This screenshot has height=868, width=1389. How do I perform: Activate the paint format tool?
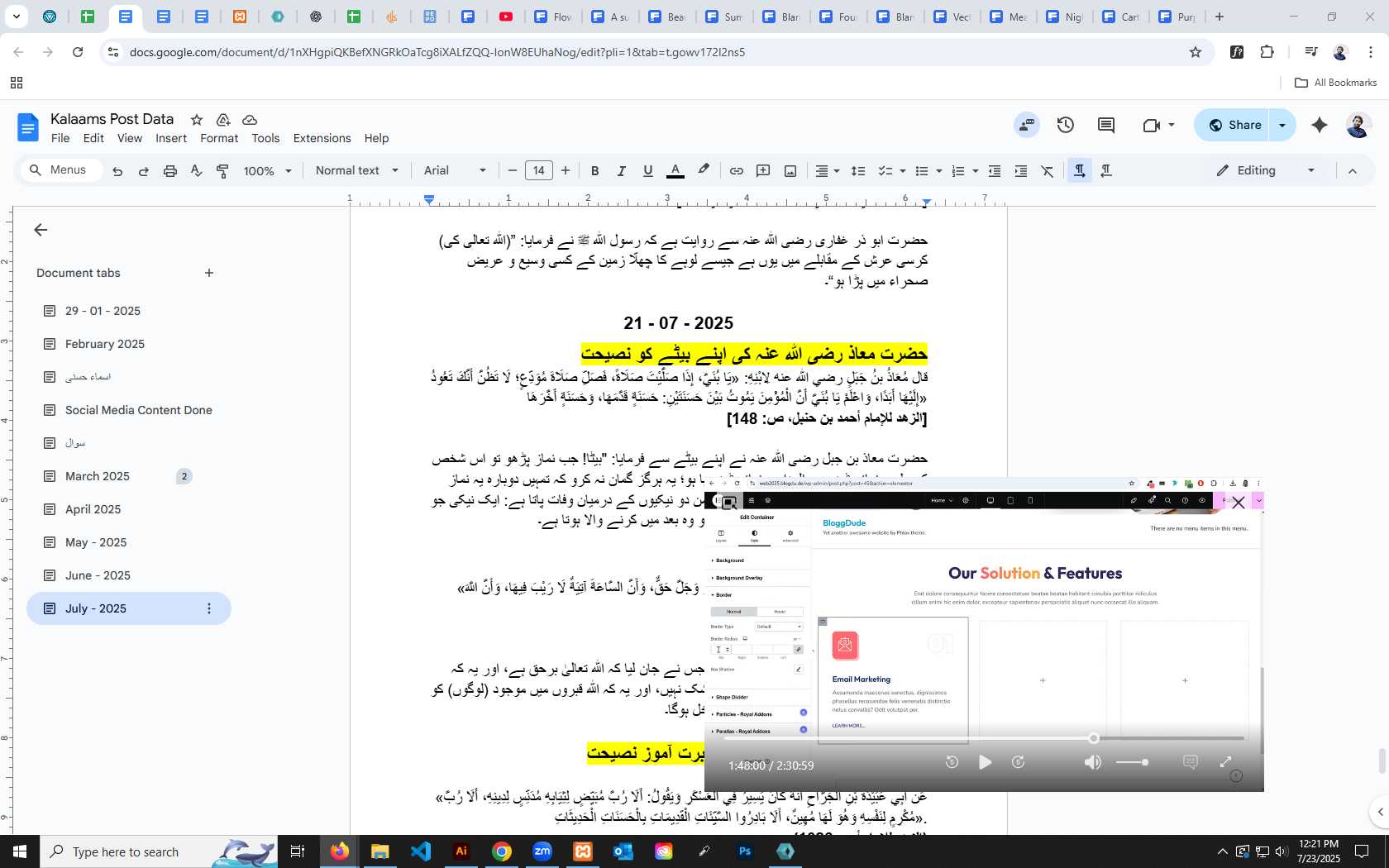pyautogui.click(x=222, y=171)
